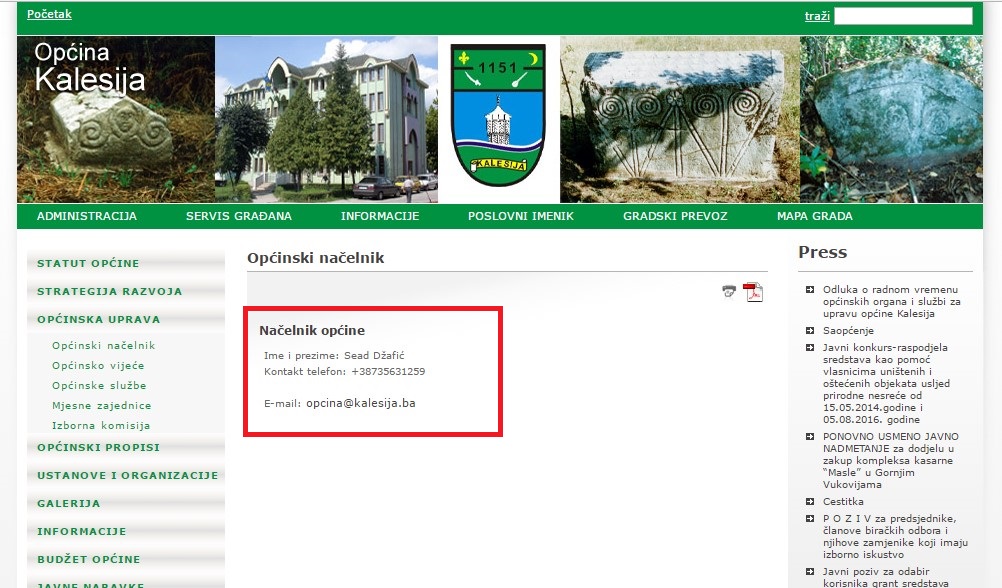Viewport: 1002px width, 588px height.
Task: Select GRADSKI PREVOZ in navigation bar
Action: [x=675, y=216]
